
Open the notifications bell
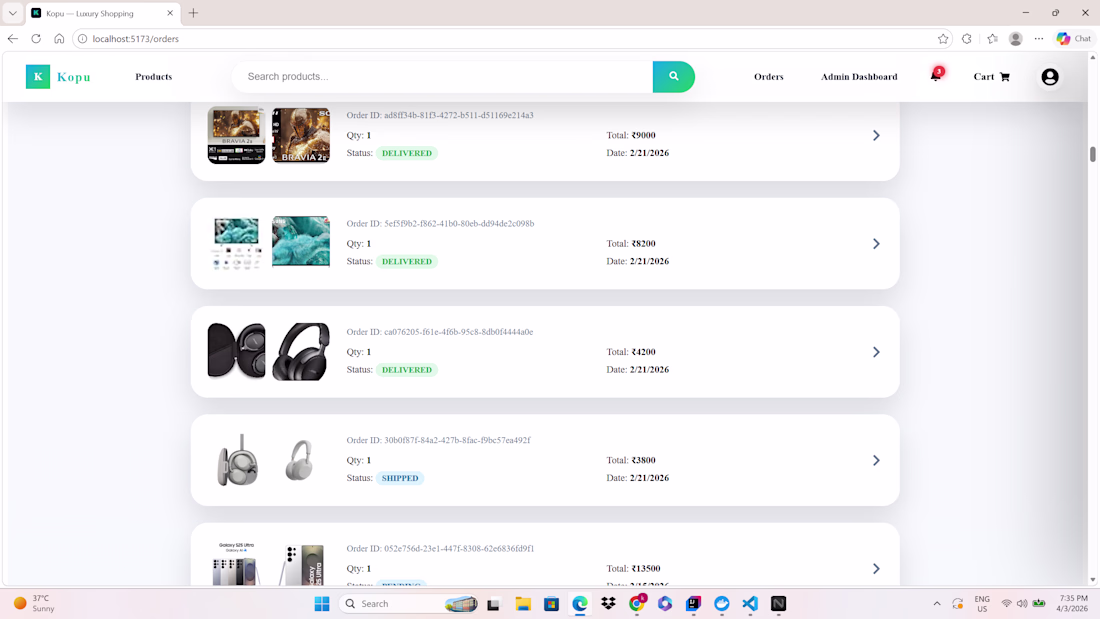tap(936, 76)
